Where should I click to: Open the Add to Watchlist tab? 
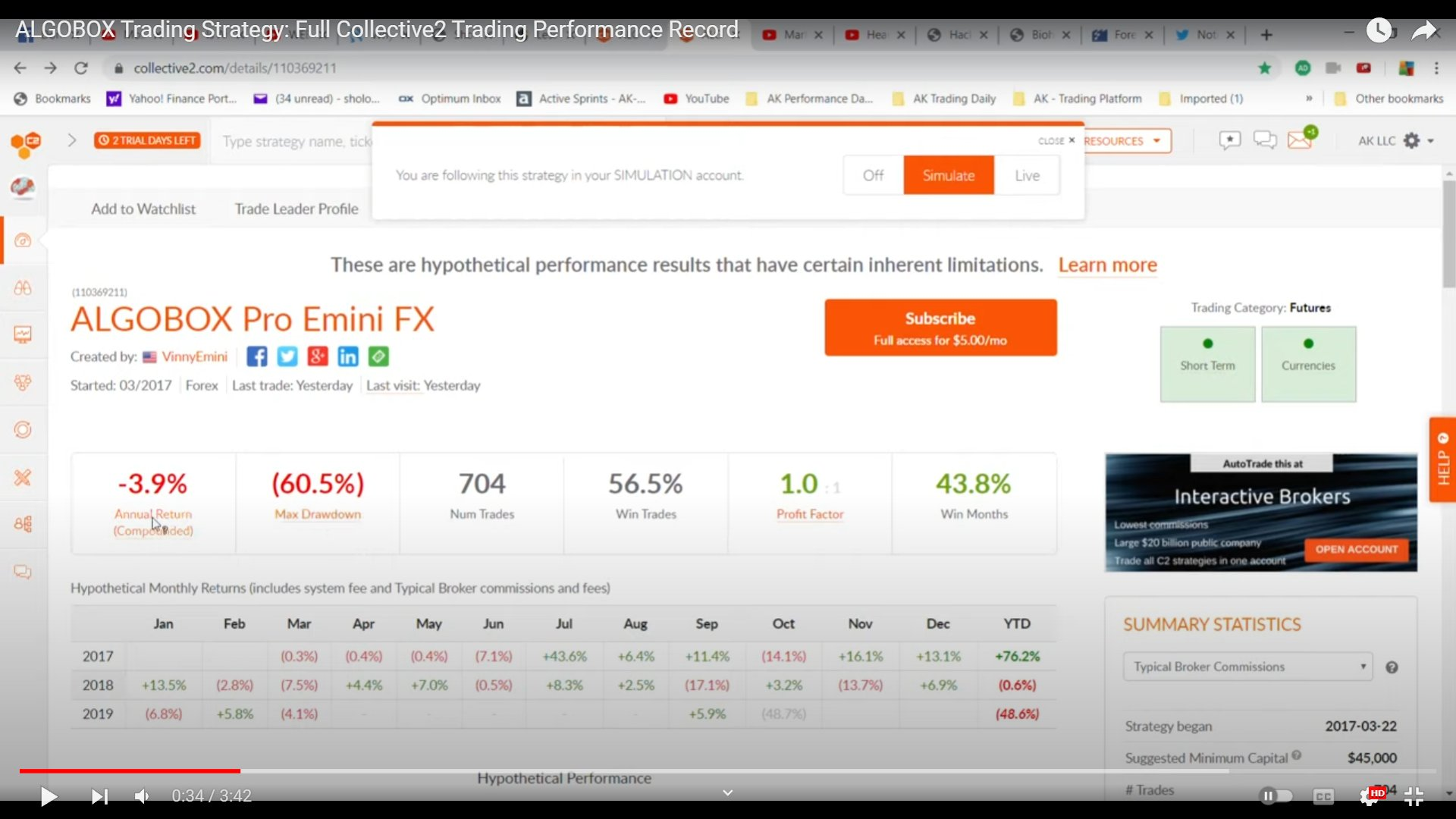pos(143,209)
